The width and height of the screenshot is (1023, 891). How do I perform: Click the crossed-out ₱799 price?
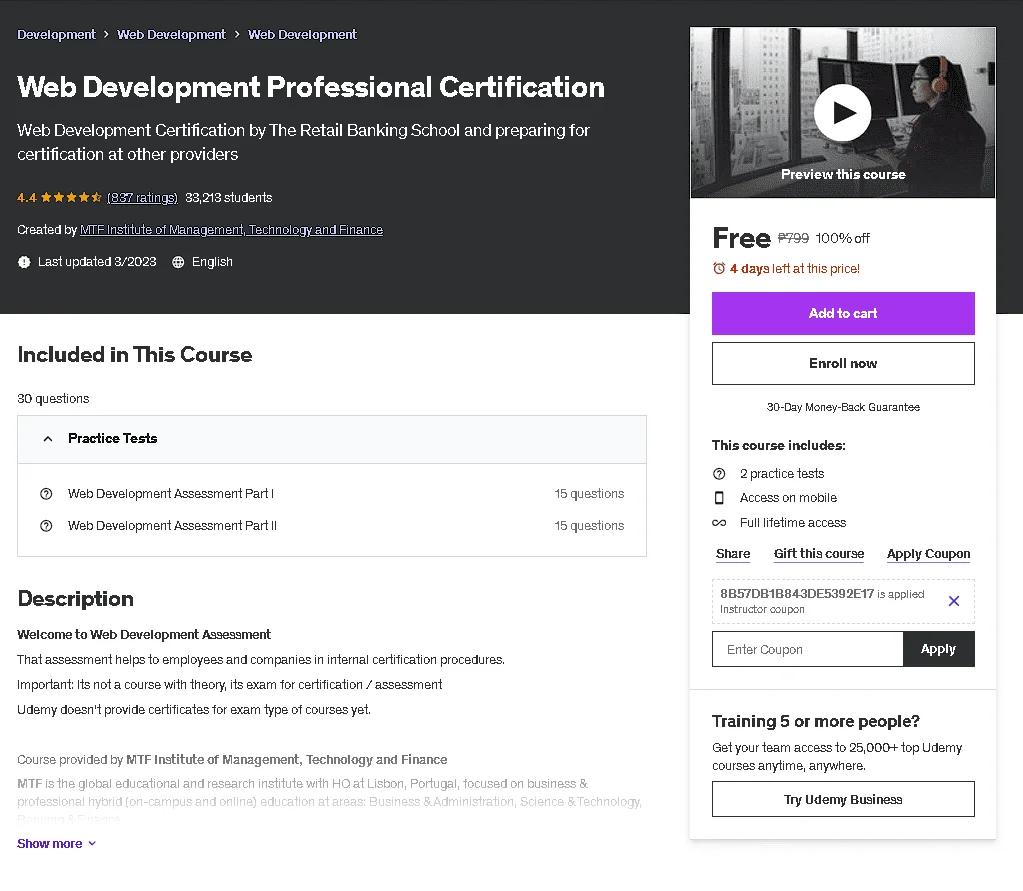click(x=793, y=239)
